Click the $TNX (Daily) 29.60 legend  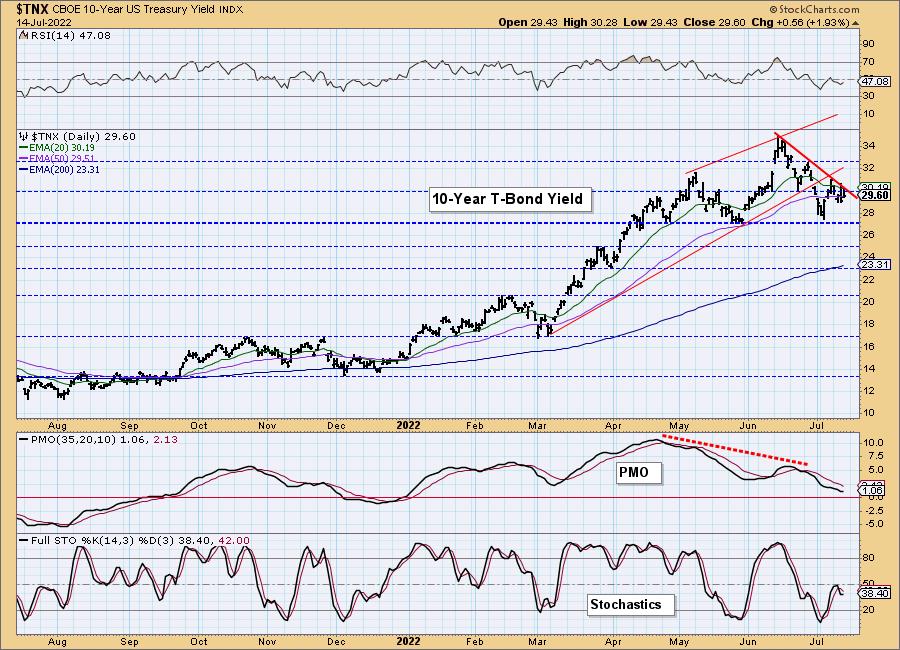pos(83,136)
